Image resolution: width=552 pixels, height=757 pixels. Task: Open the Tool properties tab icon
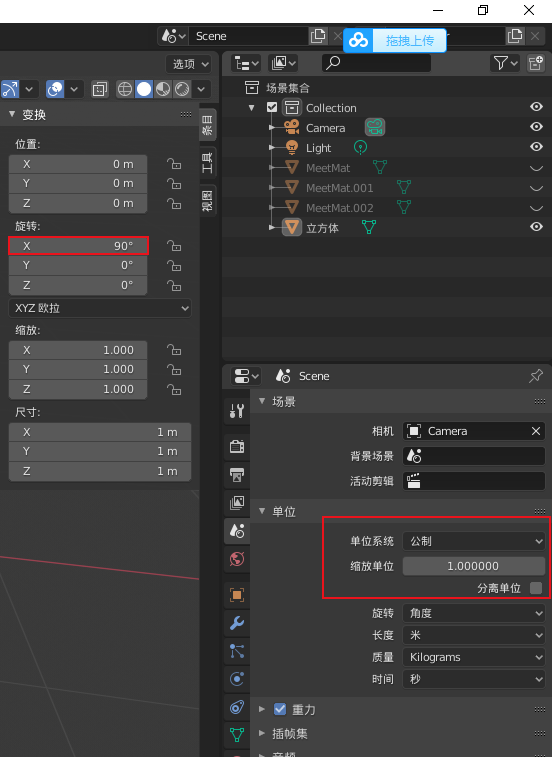click(237, 411)
